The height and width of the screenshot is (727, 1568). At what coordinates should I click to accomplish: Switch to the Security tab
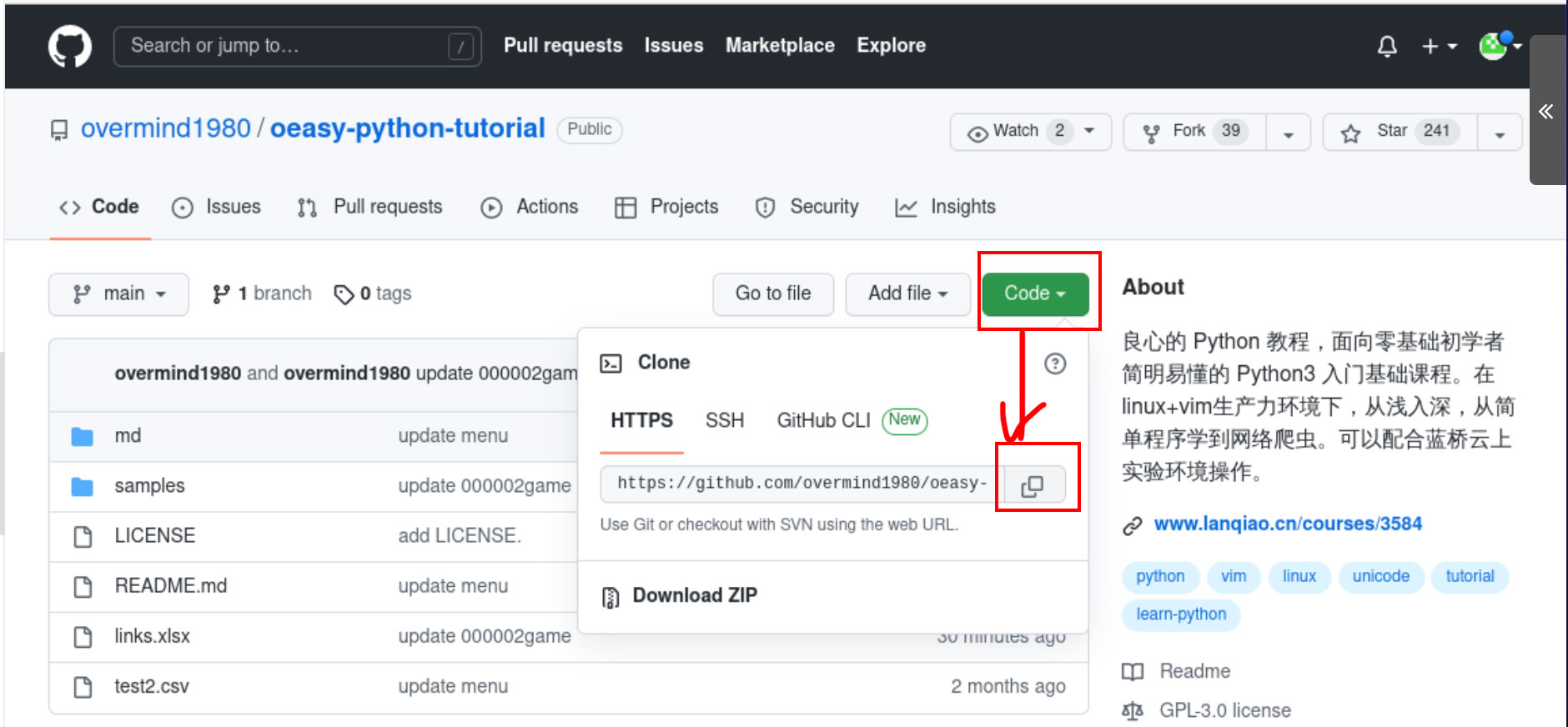pos(807,207)
